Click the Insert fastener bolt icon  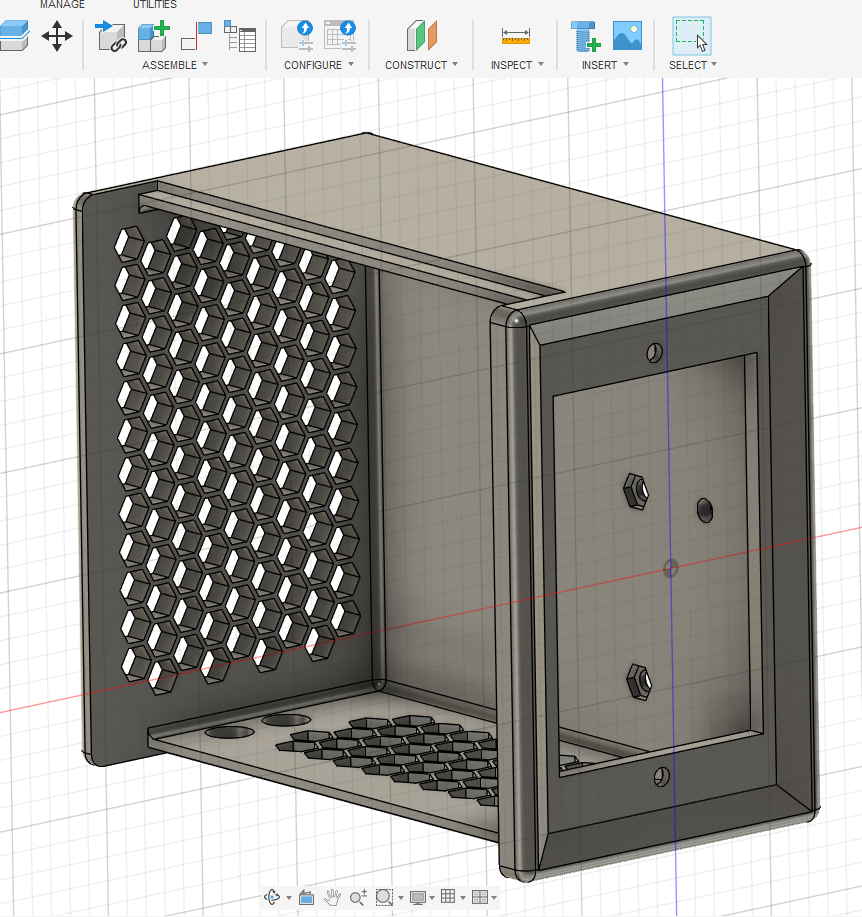585,37
